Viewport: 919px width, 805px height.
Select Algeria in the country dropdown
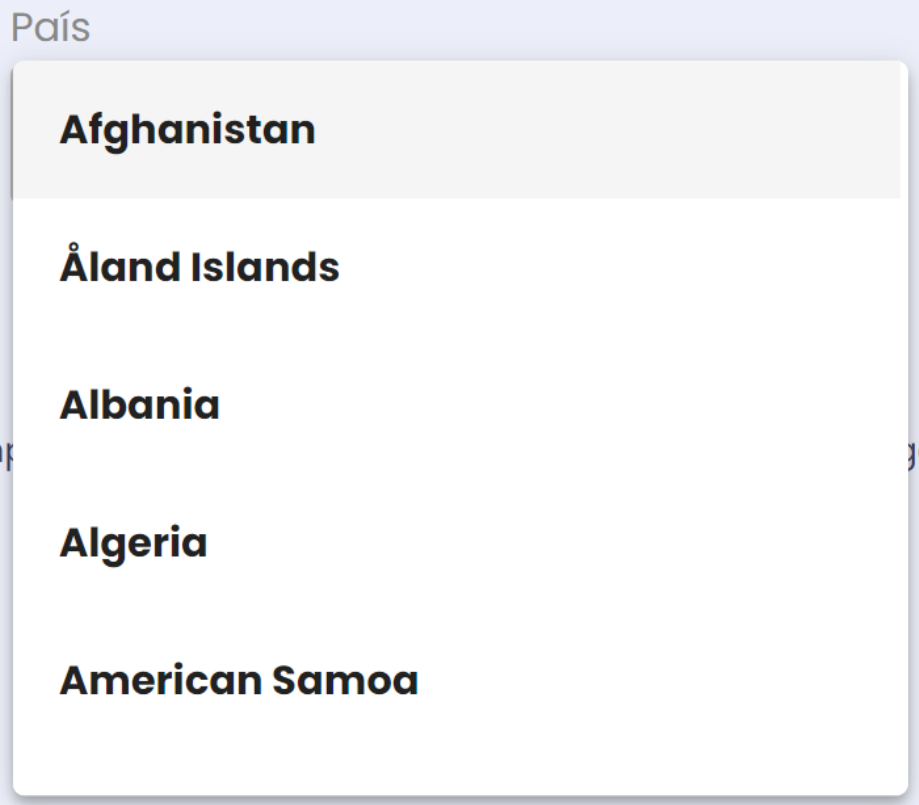[133, 544]
